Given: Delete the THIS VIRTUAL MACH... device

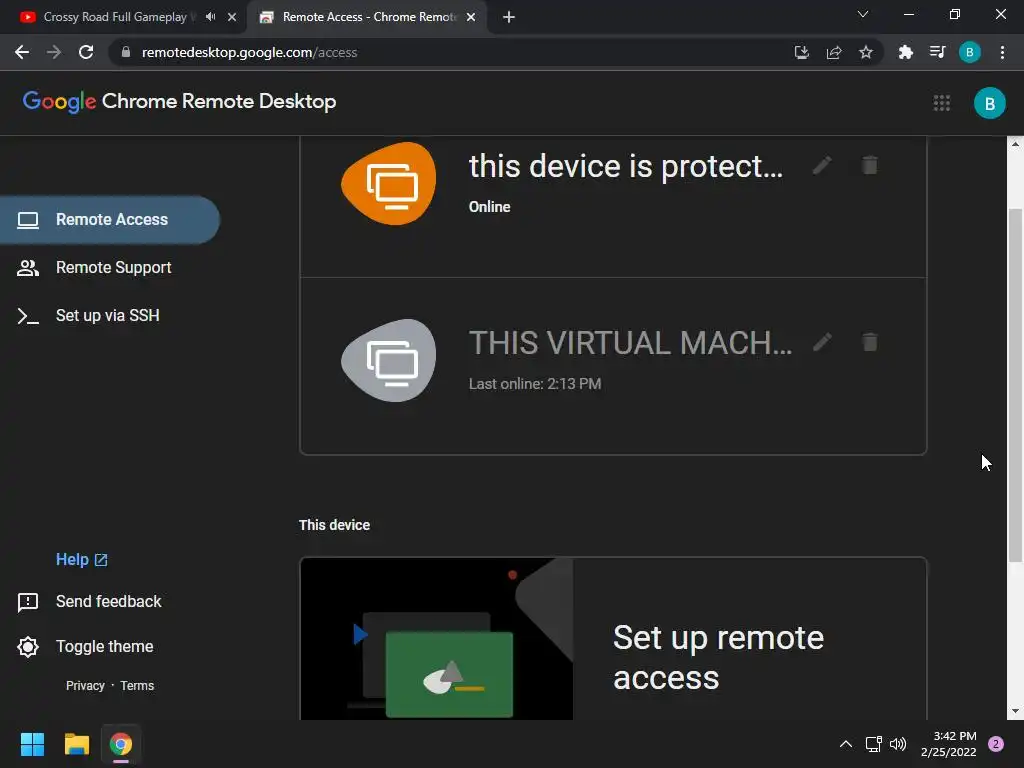Looking at the screenshot, I should click(x=870, y=342).
